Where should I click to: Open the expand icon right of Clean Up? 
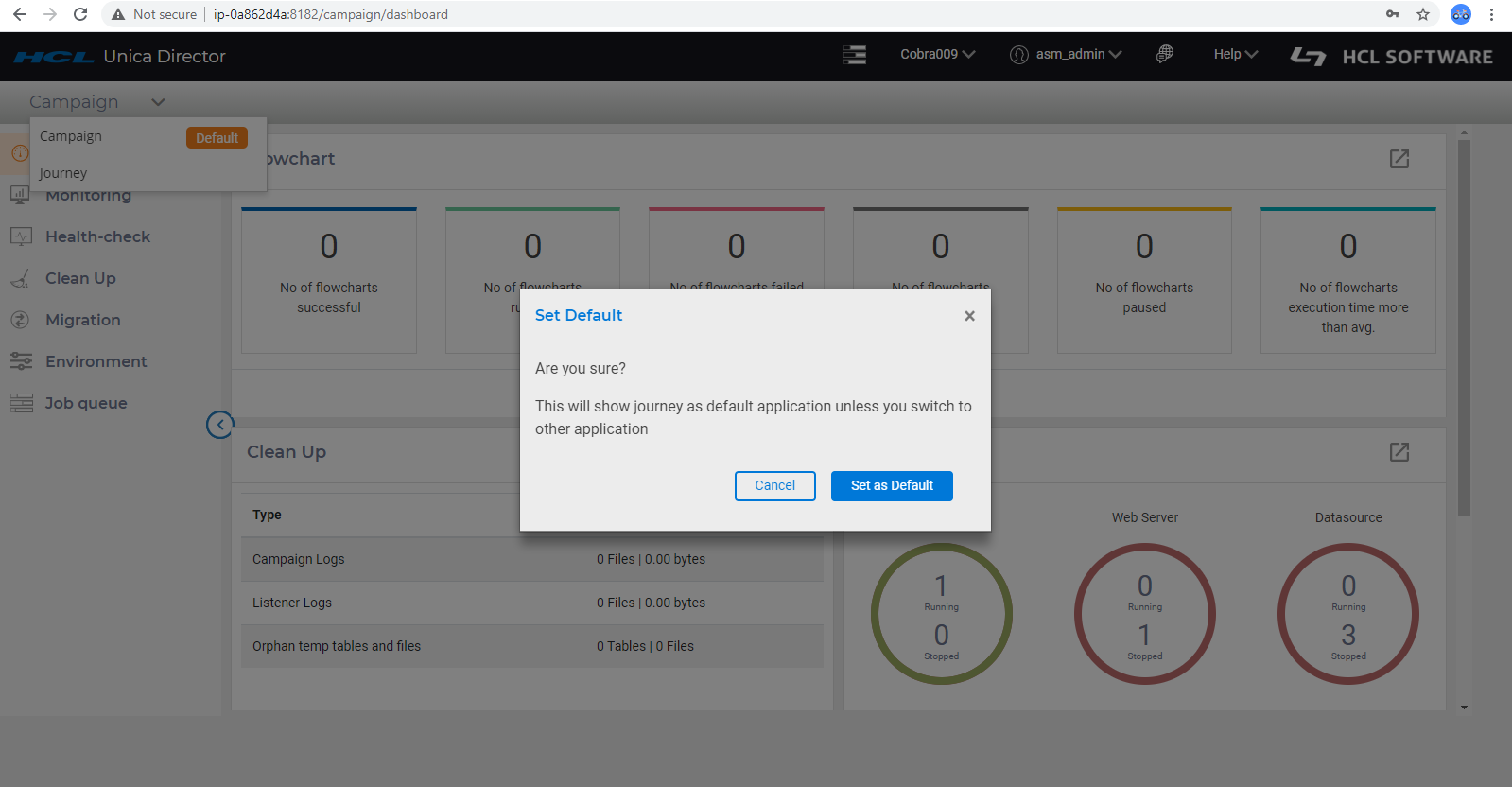click(x=1399, y=452)
